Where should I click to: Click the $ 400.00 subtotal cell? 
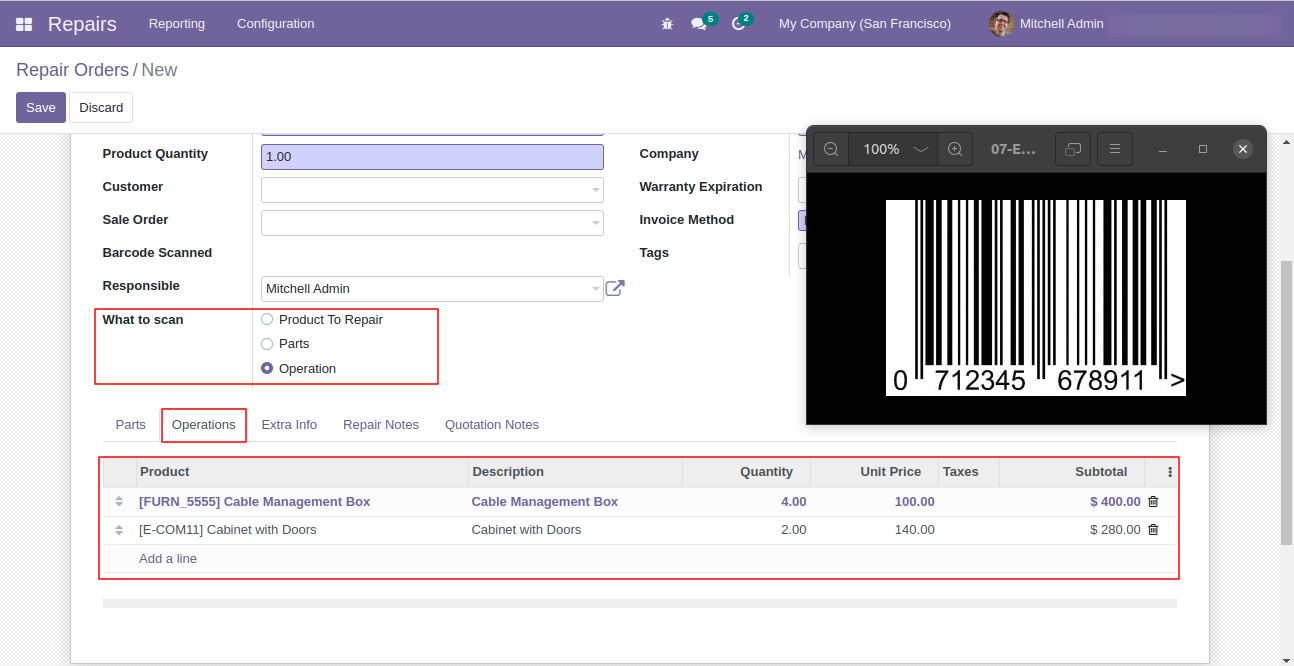(x=1072, y=502)
